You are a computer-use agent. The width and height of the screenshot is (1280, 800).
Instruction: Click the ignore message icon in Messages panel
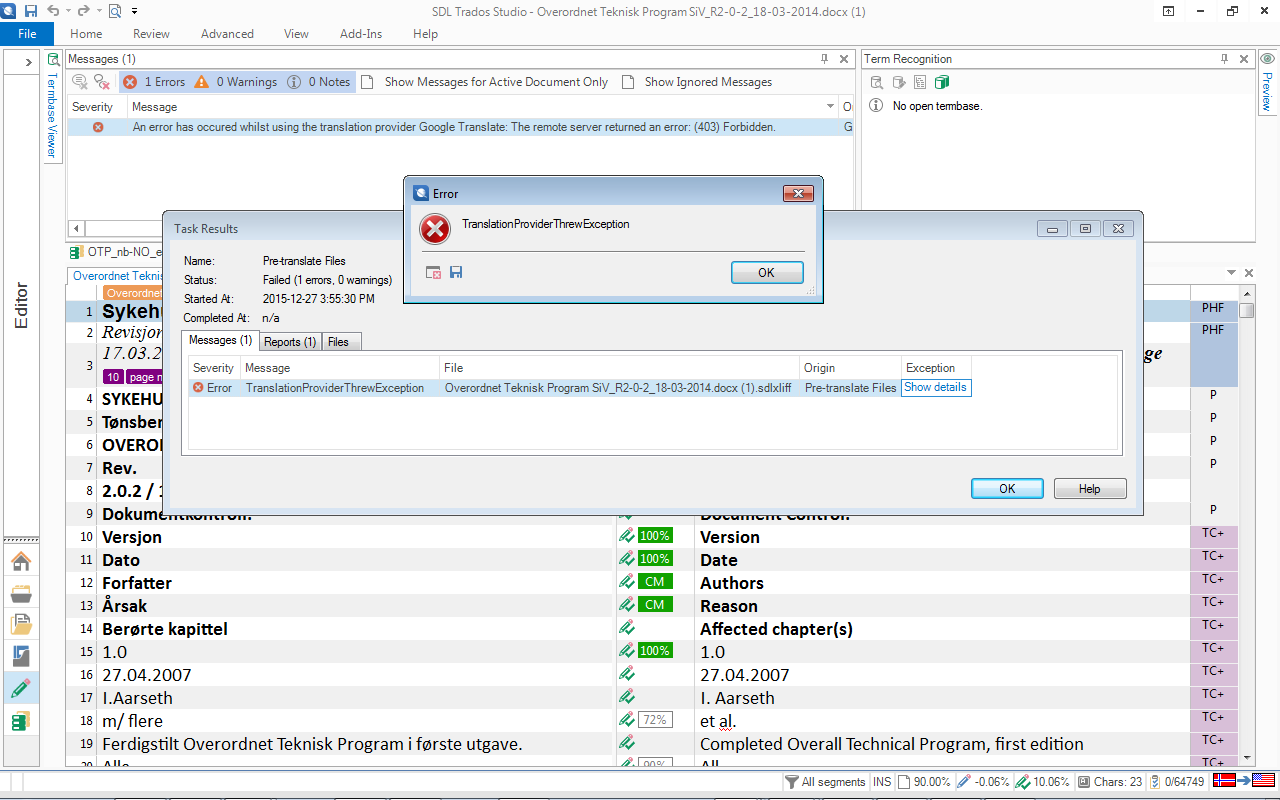pos(80,82)
